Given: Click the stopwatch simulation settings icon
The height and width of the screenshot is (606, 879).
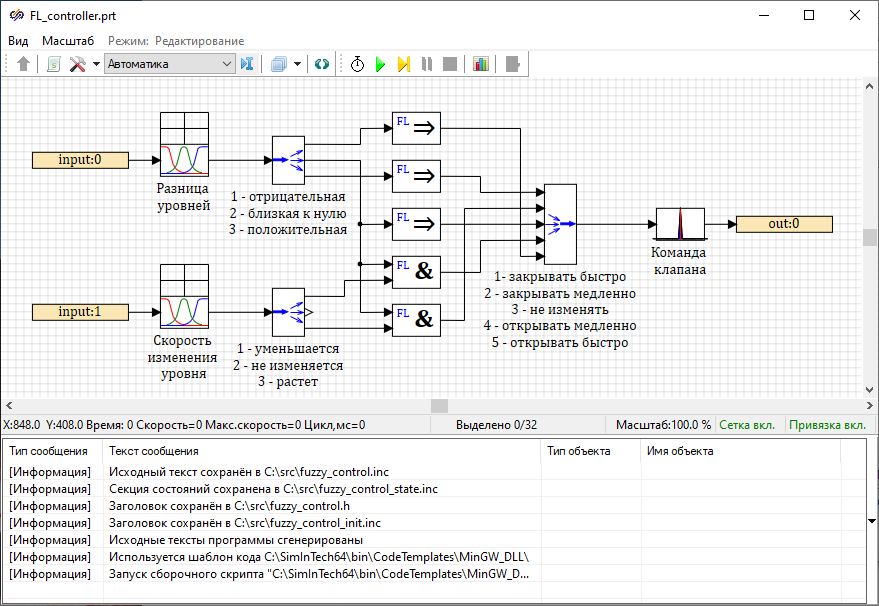Looking at the screenshot, I should coord(357,64).
